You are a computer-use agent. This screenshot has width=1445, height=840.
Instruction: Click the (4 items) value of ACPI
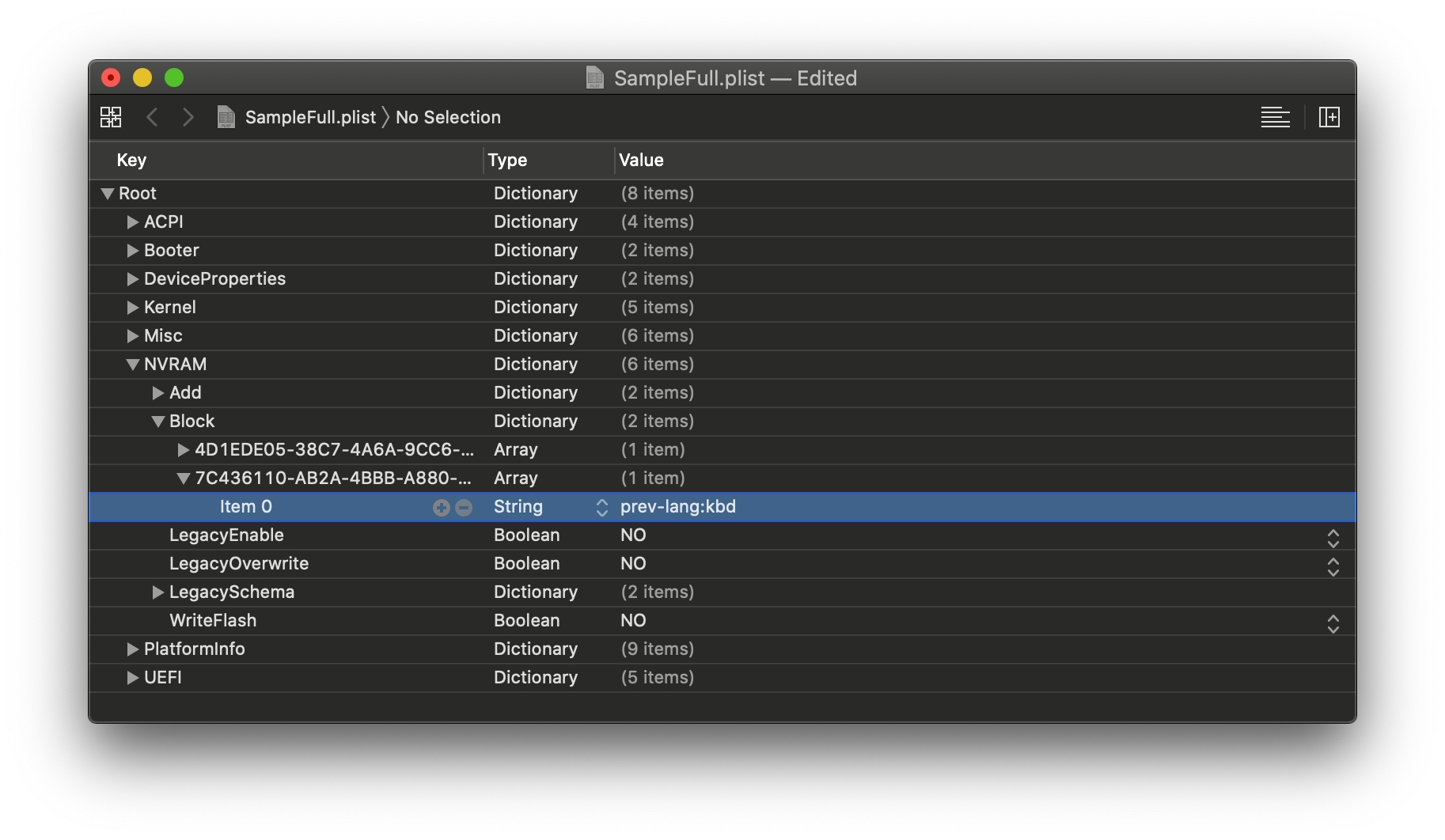[x=658, y=221]
